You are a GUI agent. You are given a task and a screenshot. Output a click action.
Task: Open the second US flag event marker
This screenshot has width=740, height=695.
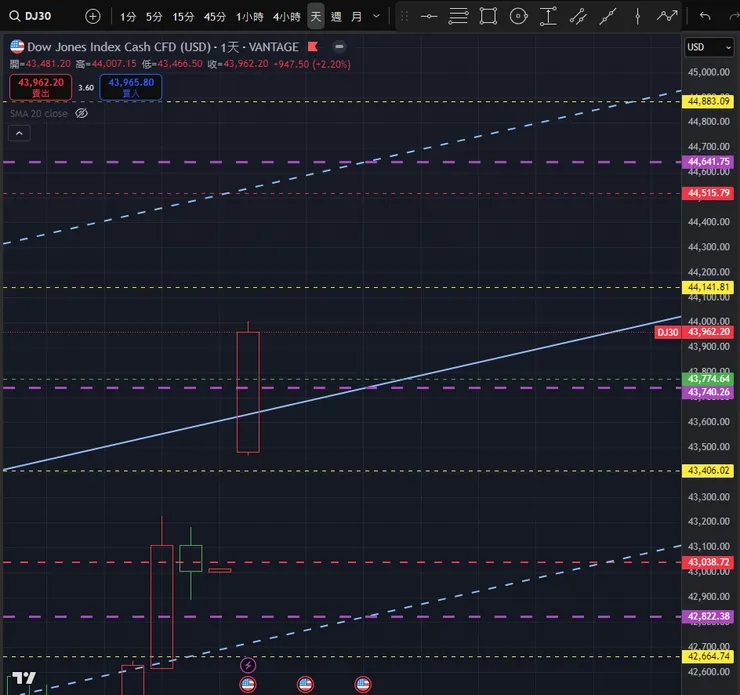(305, 684)
